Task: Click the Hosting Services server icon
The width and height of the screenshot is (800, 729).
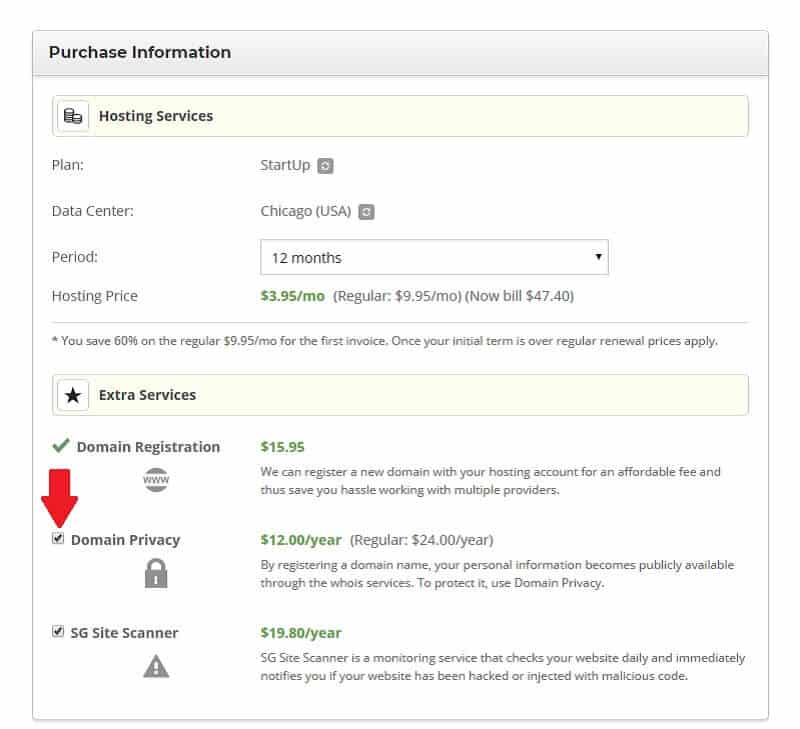Action: tap(73, 116)
